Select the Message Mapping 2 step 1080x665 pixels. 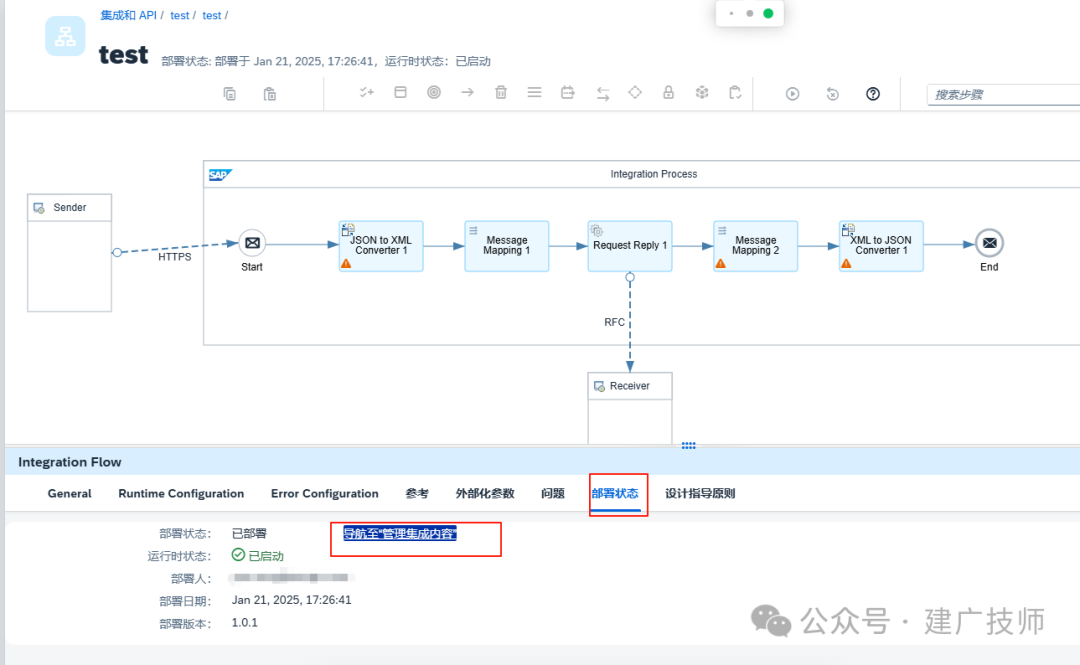[756, 246]
